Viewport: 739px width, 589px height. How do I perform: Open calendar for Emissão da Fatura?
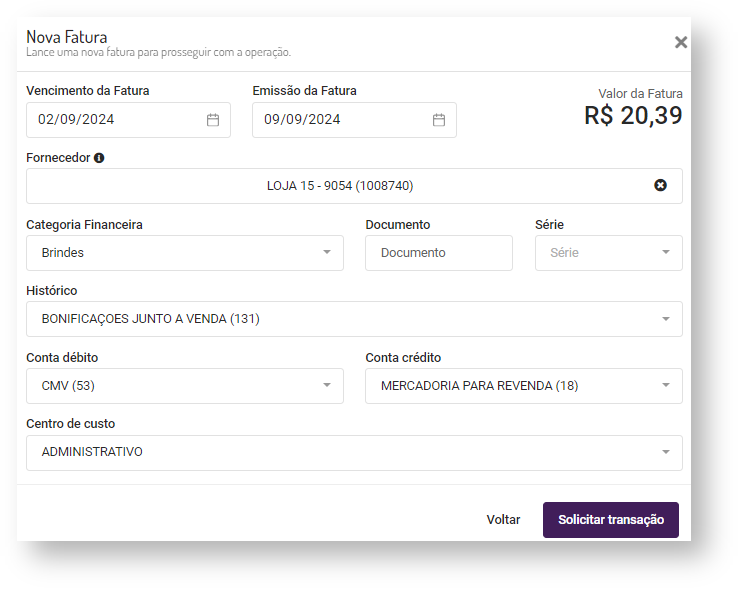[x=439, y=120]
